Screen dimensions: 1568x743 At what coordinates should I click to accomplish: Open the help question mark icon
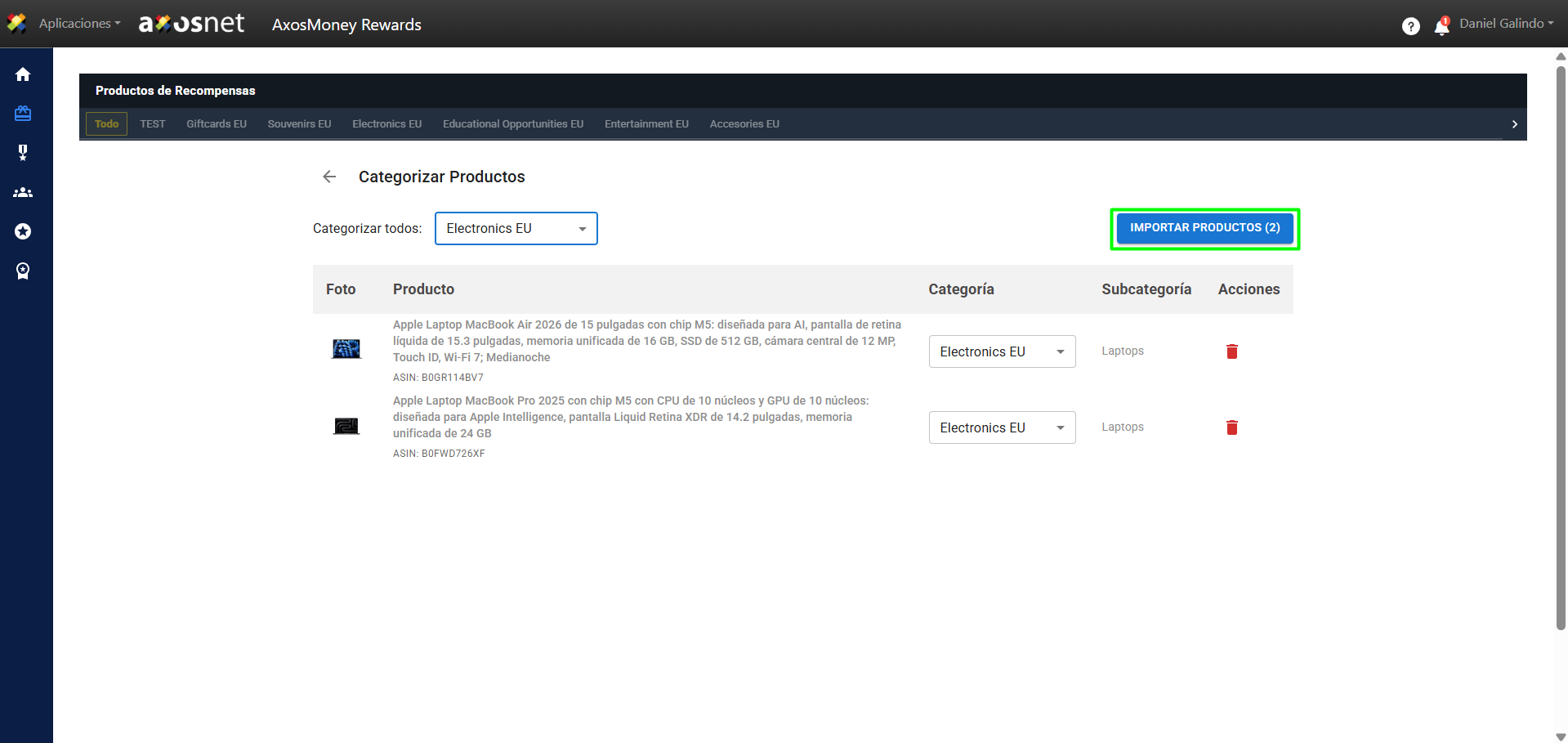click(1410, 26)
